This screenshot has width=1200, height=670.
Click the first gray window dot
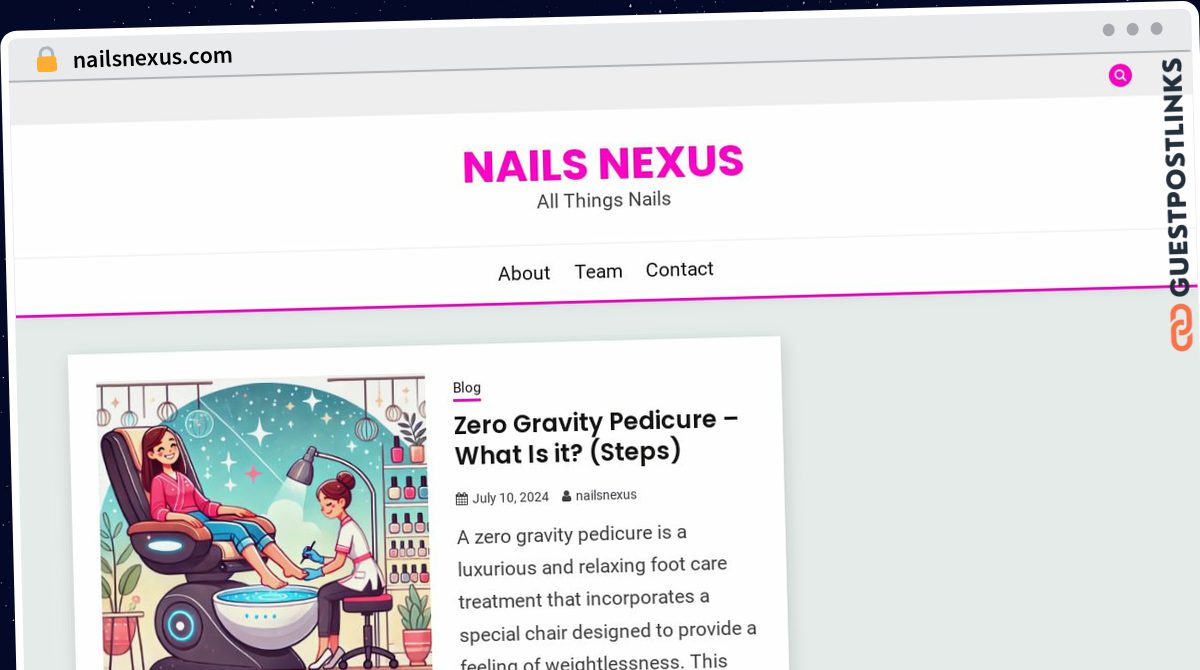coord(1108,30)
